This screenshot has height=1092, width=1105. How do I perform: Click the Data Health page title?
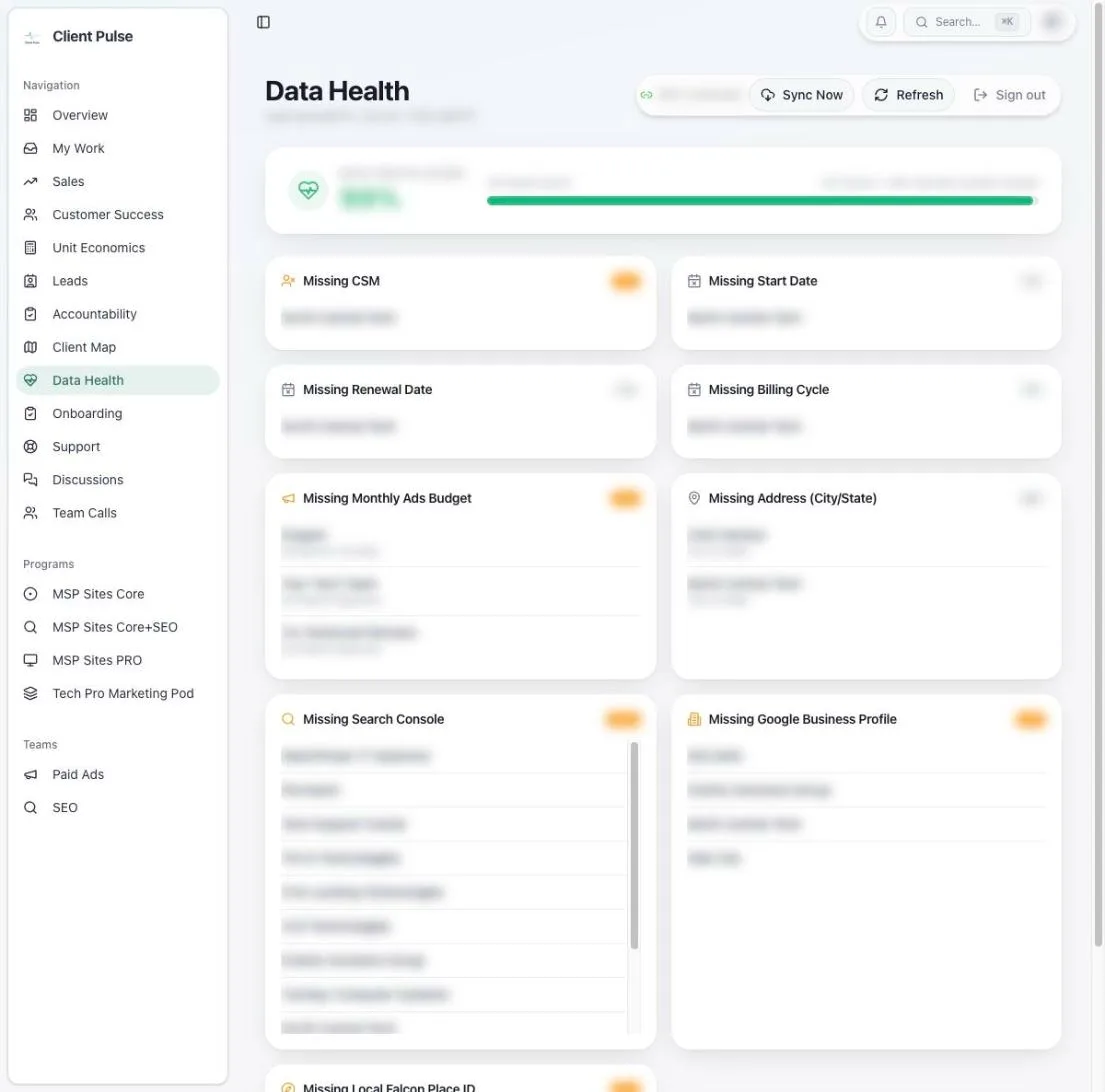[x=337, y=92]
